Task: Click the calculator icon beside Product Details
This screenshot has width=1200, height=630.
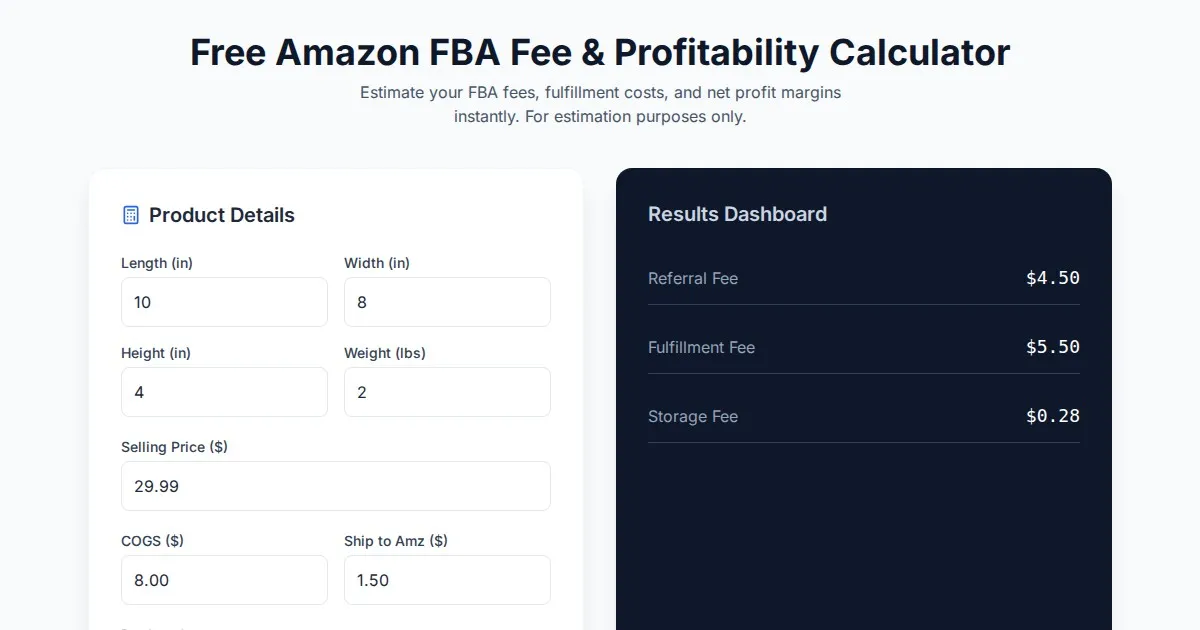Action: 130,215
